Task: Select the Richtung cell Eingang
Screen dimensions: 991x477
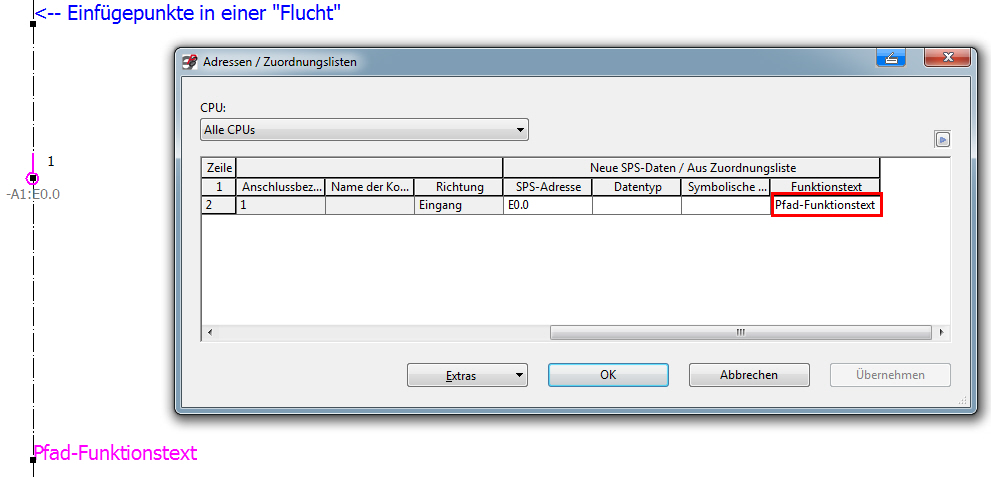Action: [x=458, y=205]
